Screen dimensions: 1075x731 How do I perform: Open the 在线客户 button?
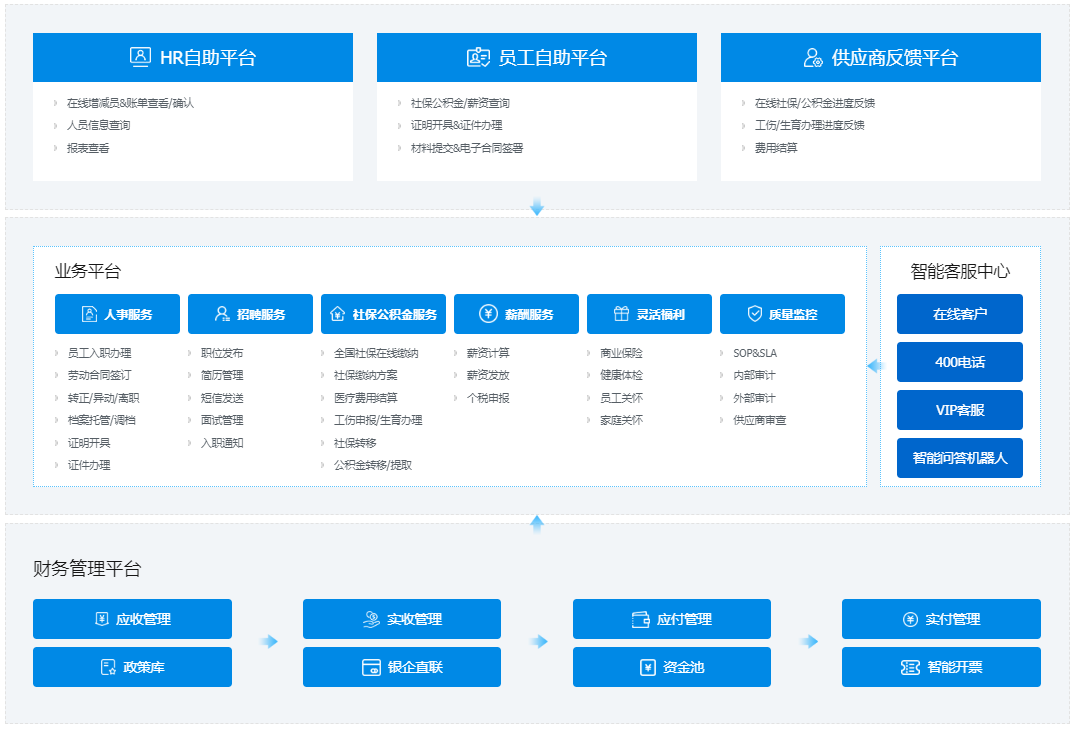point(959,314)
